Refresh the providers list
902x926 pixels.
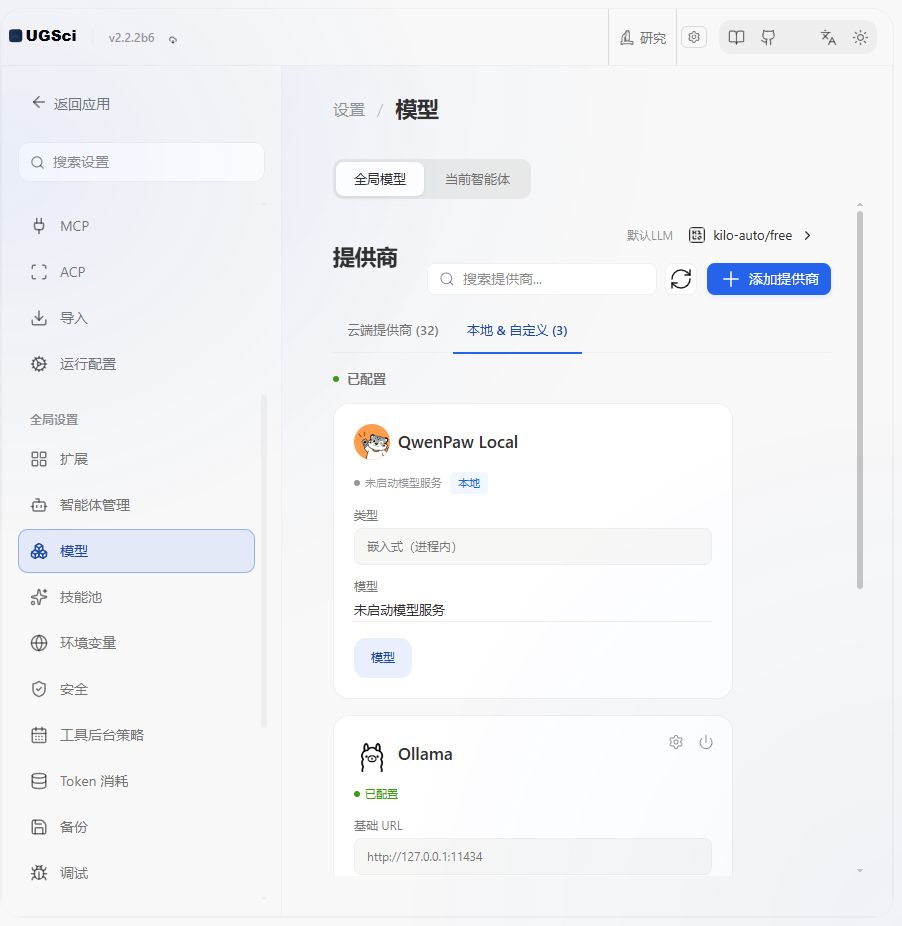[681, 279]
